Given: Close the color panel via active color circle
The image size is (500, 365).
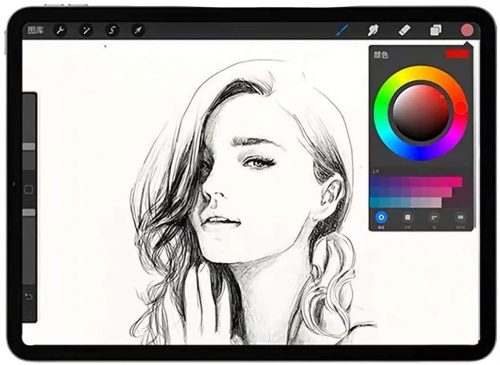Looking at the screenshot, I should [x=467, y=30].
